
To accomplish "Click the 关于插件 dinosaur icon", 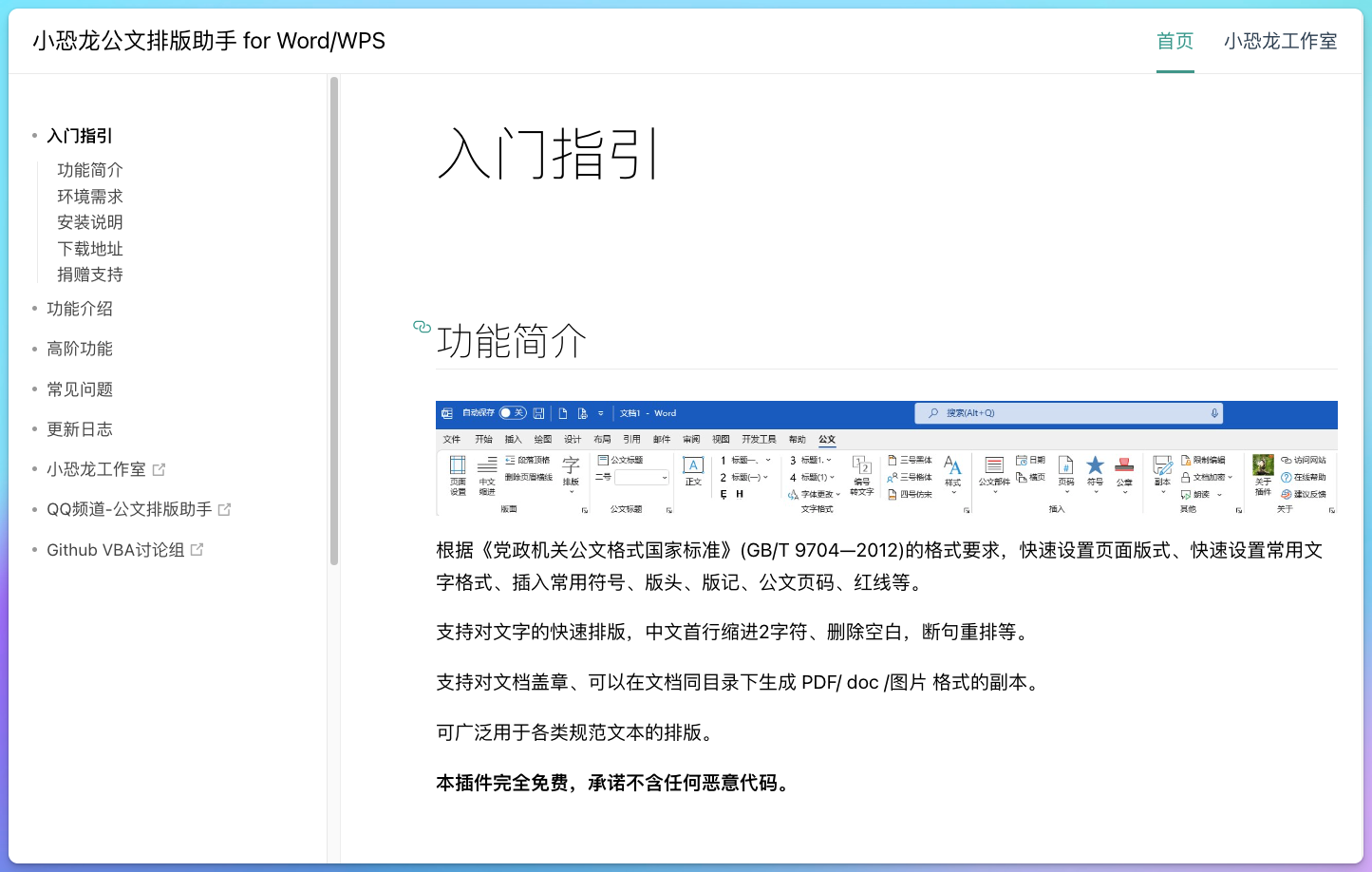I will coord(1264,464).
